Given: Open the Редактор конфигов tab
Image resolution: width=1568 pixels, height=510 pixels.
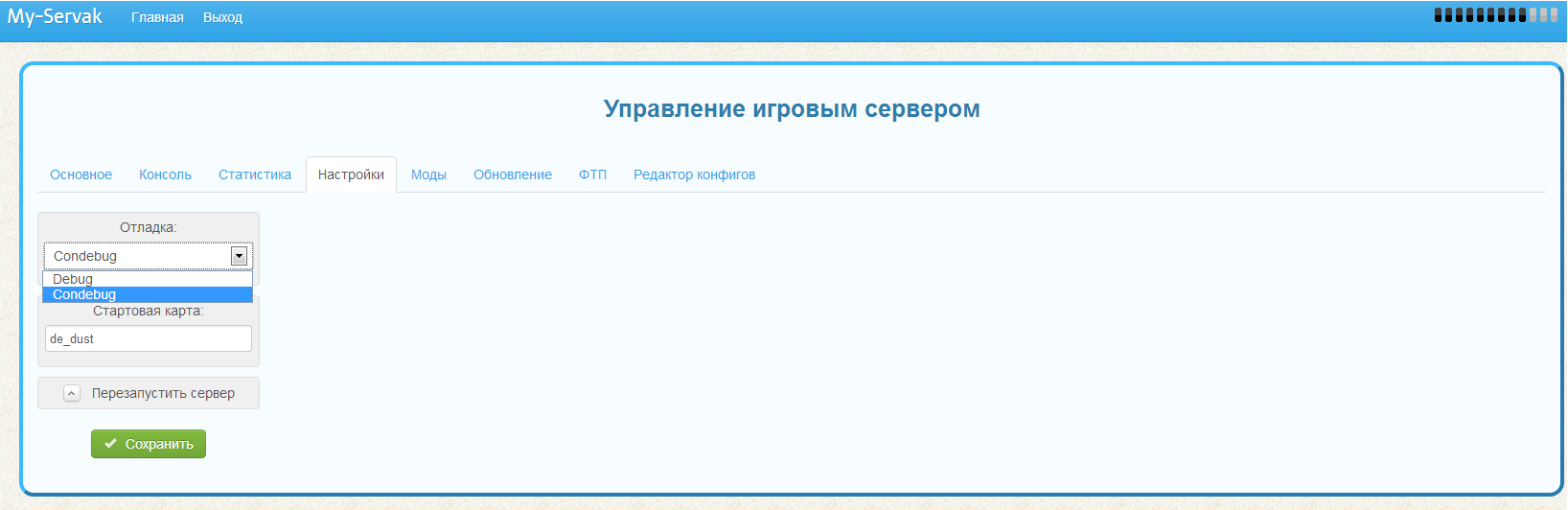Looking at the screenshot, I should pos(694,174).
